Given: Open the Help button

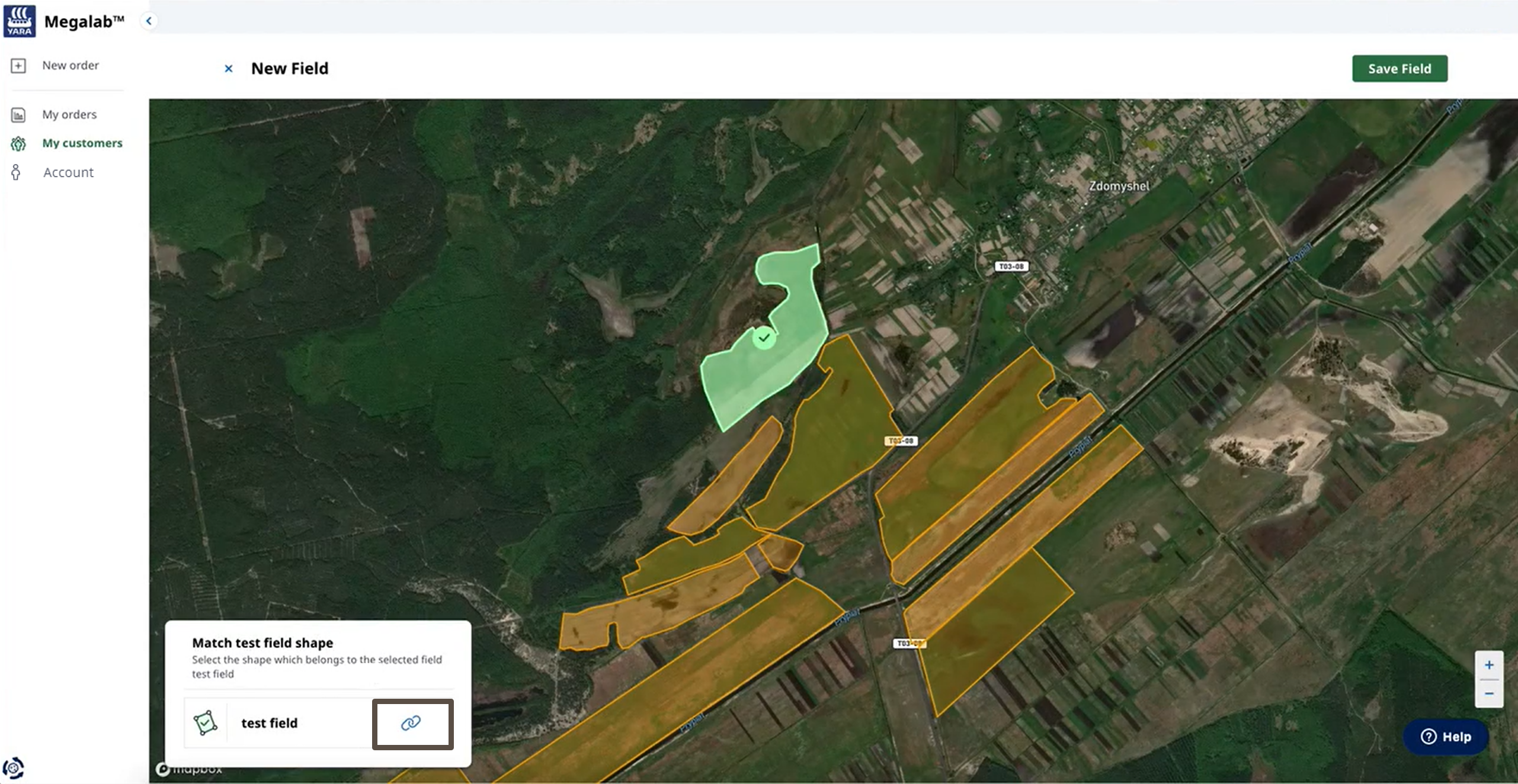Looking at the screenshot, I should tap(1445, 737).
